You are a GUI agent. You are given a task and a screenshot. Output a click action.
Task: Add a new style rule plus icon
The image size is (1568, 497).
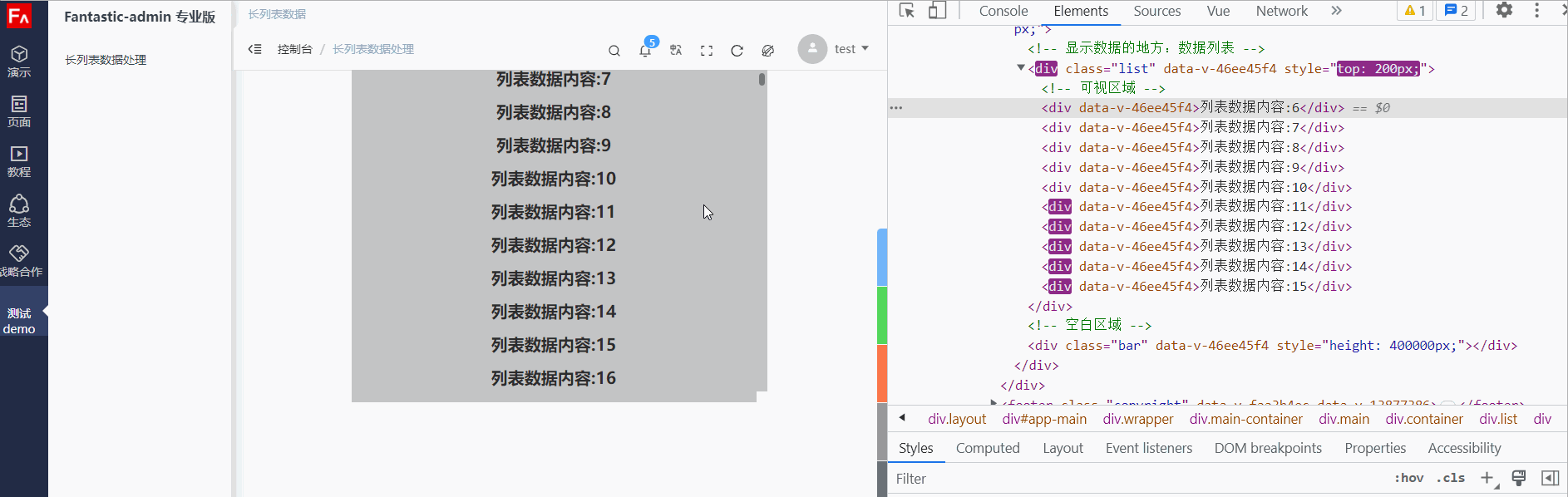click(1487, 478)
